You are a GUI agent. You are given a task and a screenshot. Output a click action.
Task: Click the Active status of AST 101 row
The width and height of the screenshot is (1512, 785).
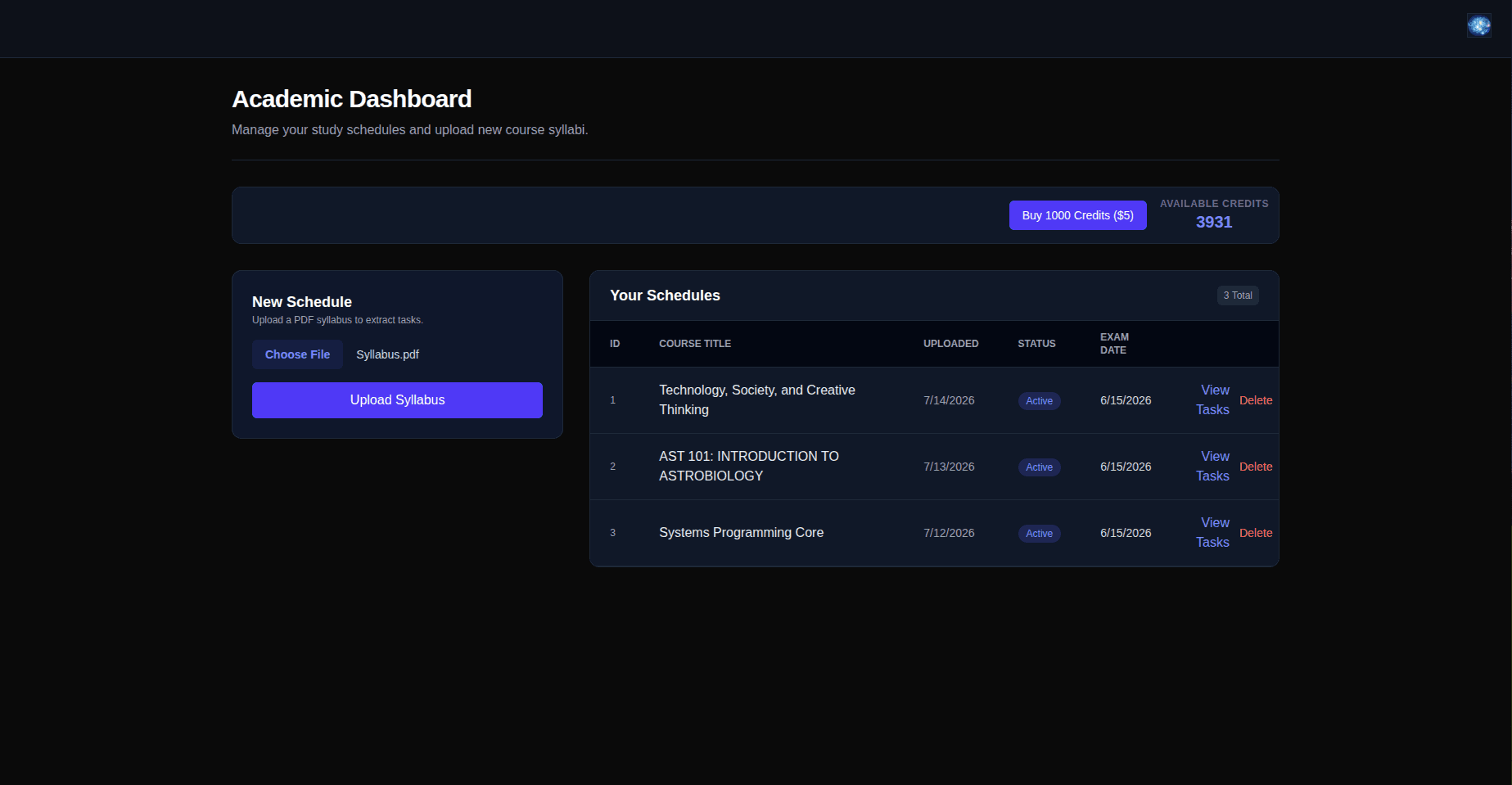click(1039, 467)
